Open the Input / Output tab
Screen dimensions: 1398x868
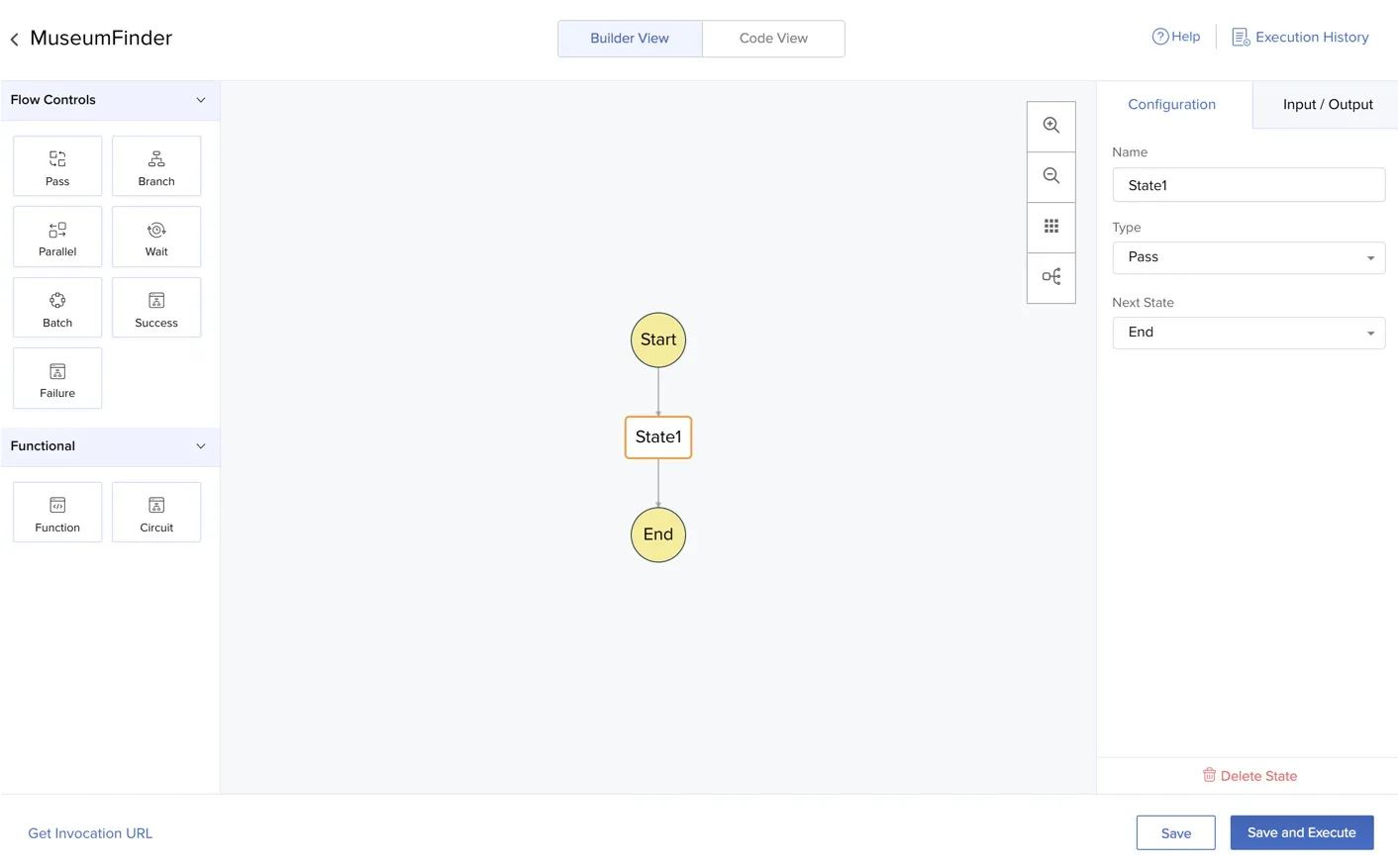1327,105
